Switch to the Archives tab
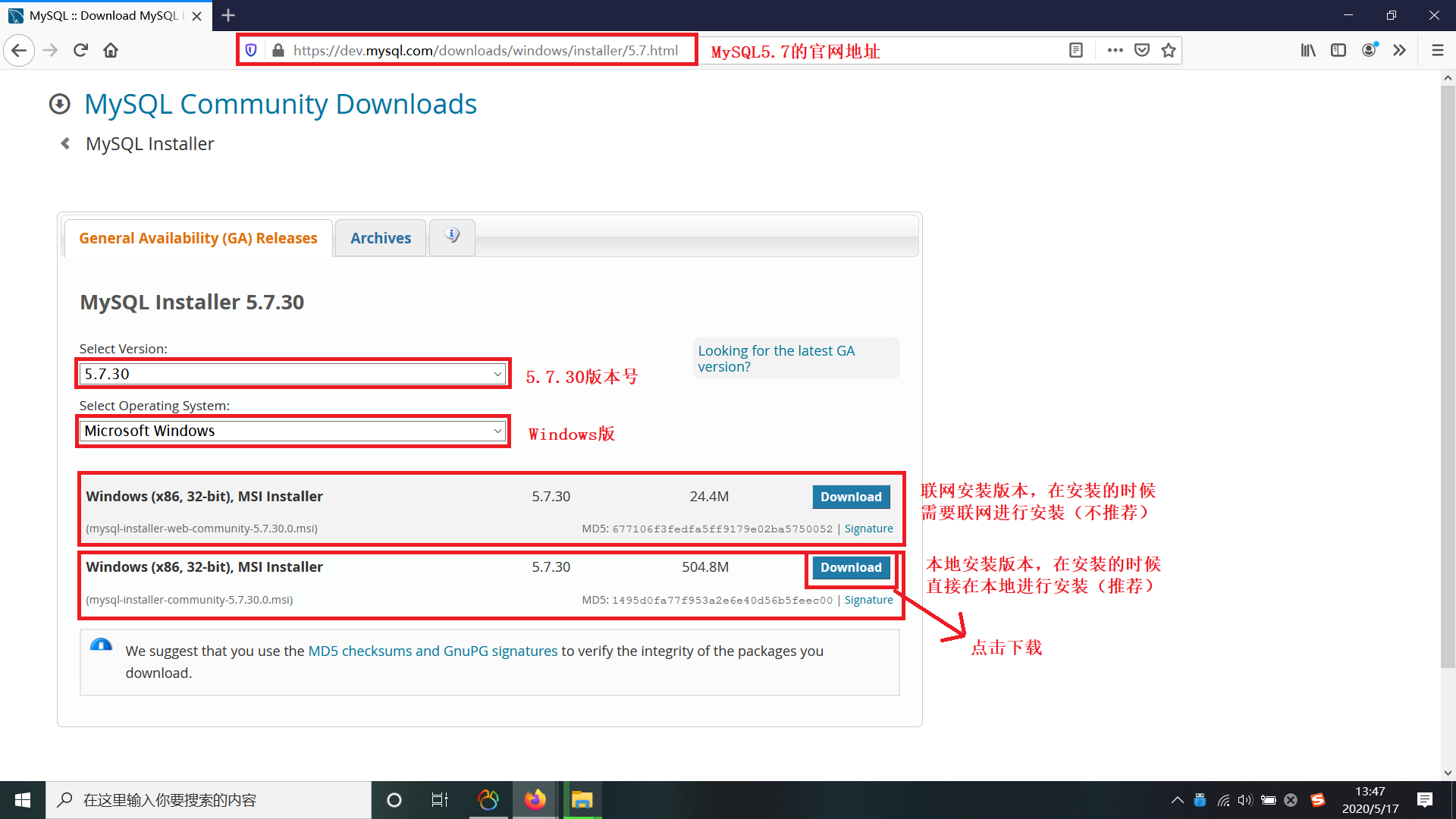Screen dimensions: 1456x819 coord(381,238)
